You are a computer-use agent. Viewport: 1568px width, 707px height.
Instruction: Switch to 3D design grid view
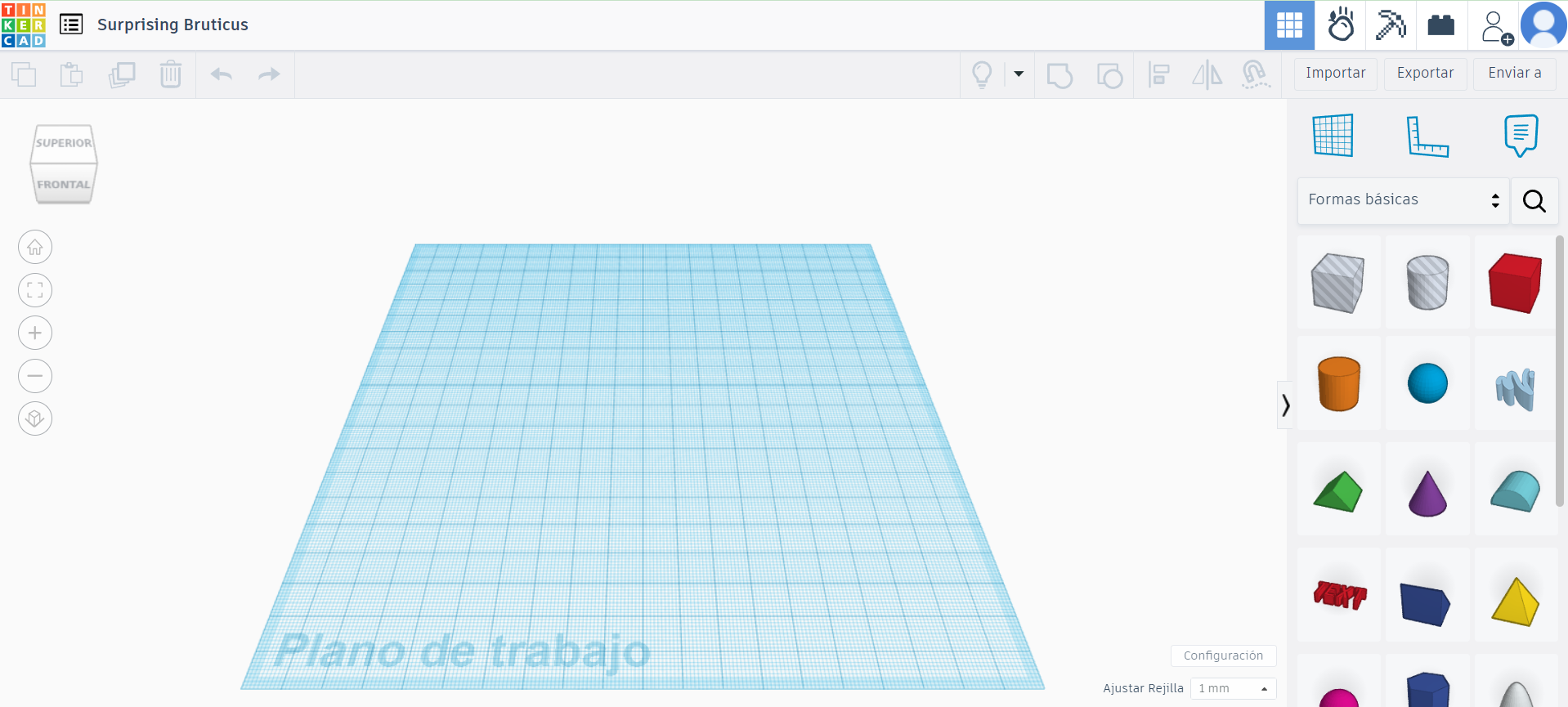pyautogui.click(x=1289, y=25)
